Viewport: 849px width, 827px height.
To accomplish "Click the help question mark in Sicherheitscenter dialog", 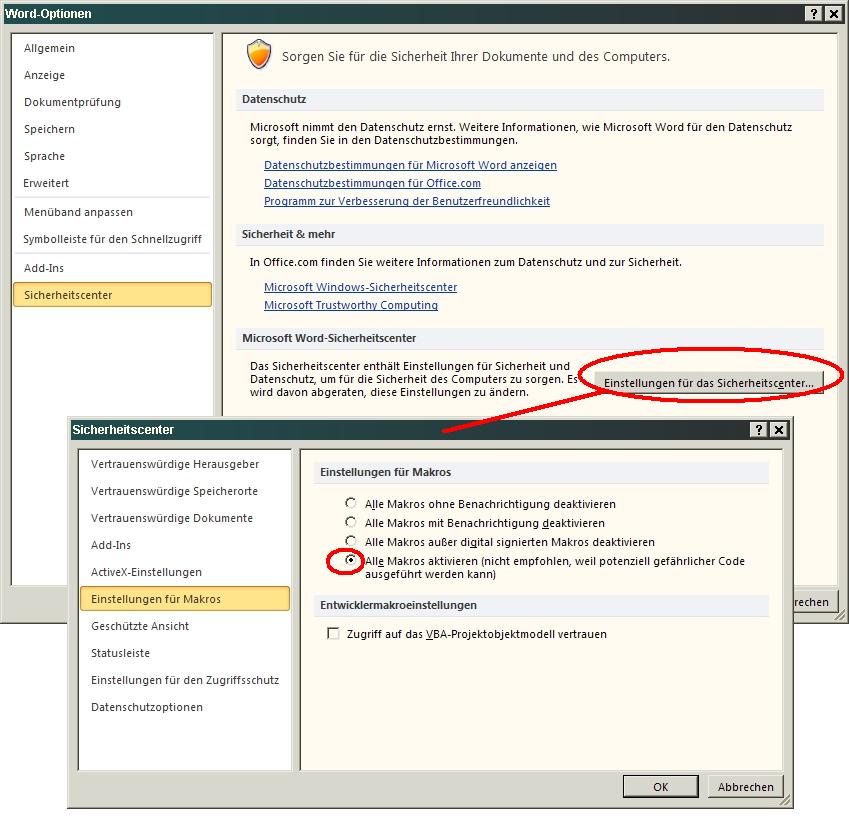I will 760,429.
